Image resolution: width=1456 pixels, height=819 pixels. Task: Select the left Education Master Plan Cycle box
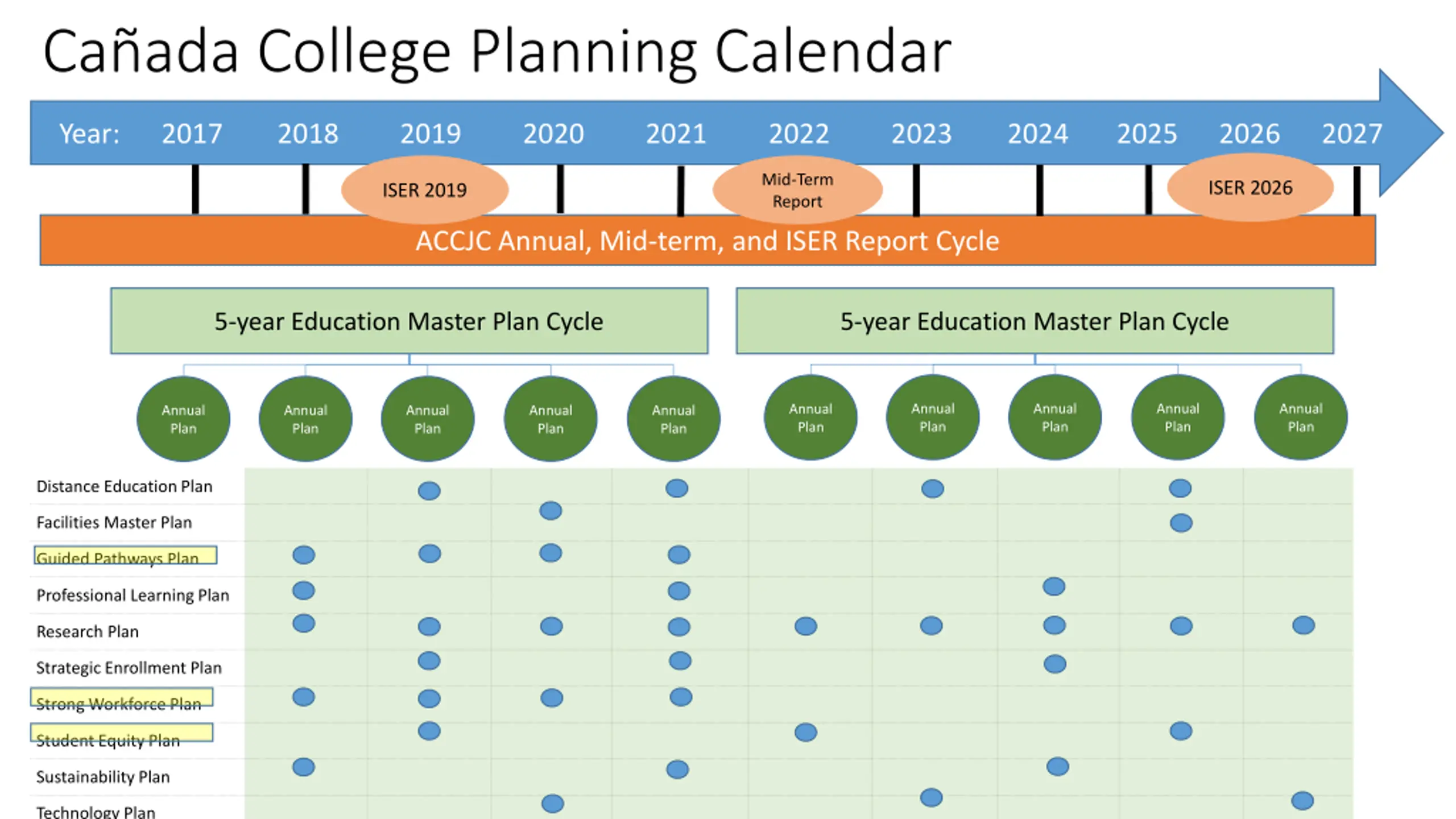[409, 321]
